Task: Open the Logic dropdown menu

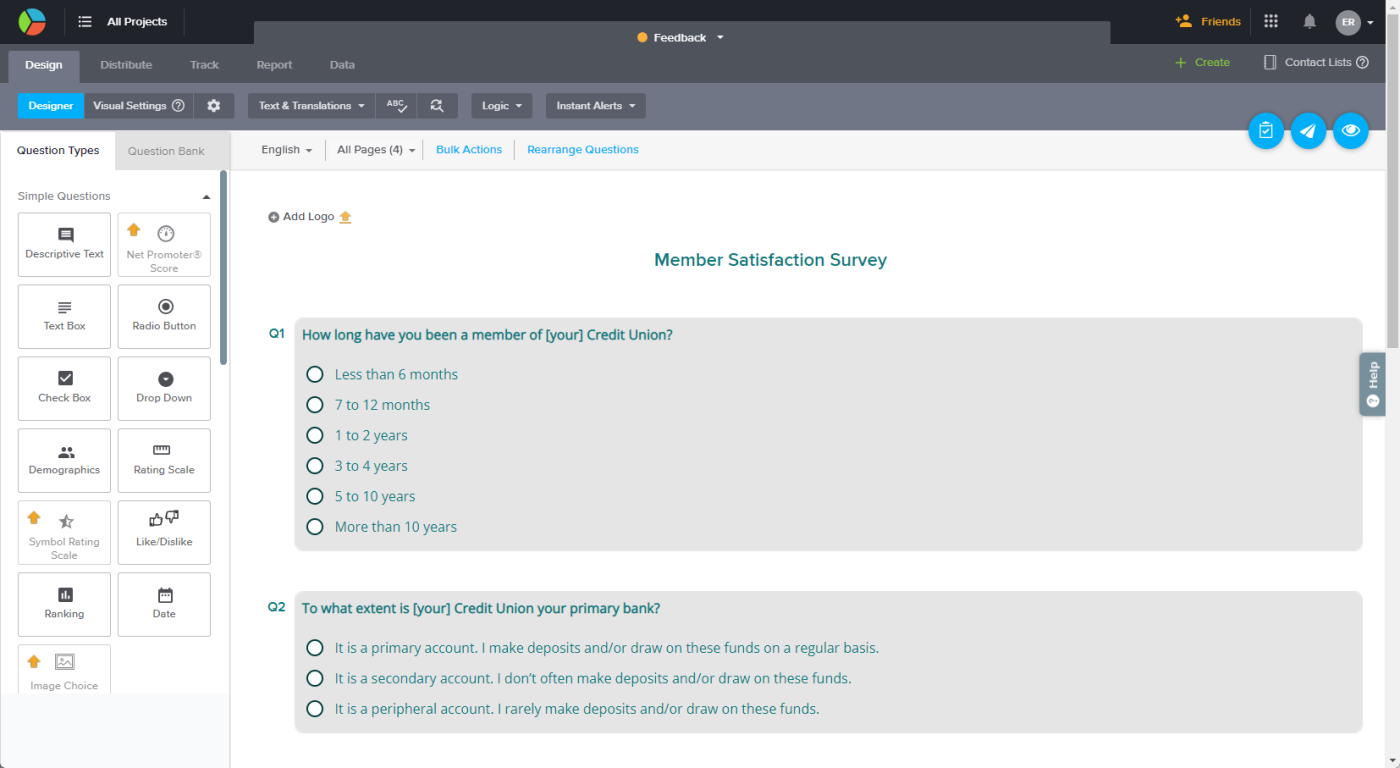Action: (x=502, y=106)
